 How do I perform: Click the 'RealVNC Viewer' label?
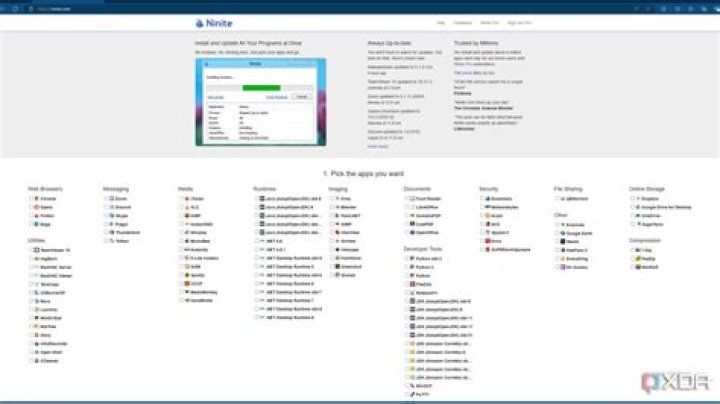[56, 276]
